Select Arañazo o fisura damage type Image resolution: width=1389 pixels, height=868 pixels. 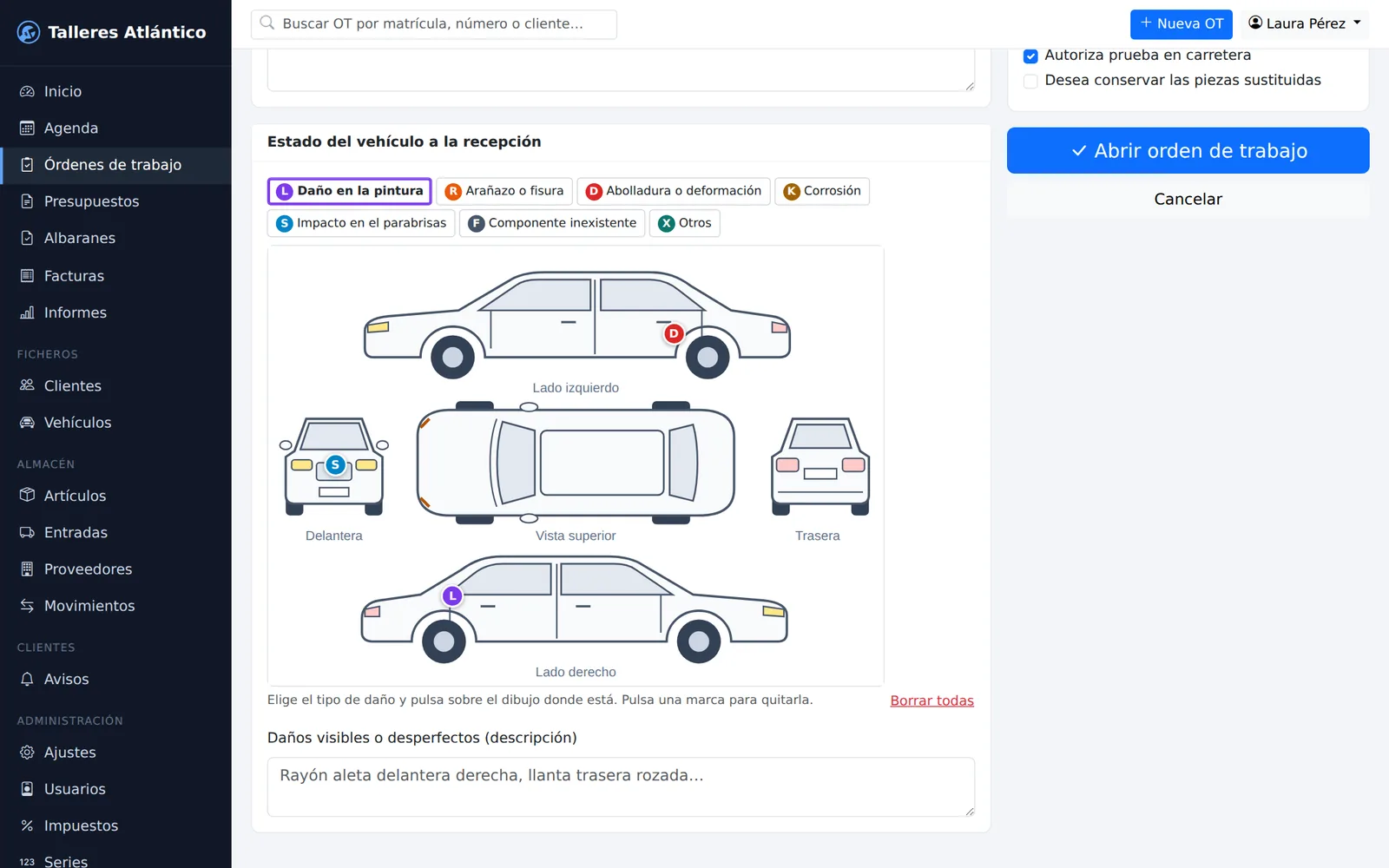coord(504,191)
